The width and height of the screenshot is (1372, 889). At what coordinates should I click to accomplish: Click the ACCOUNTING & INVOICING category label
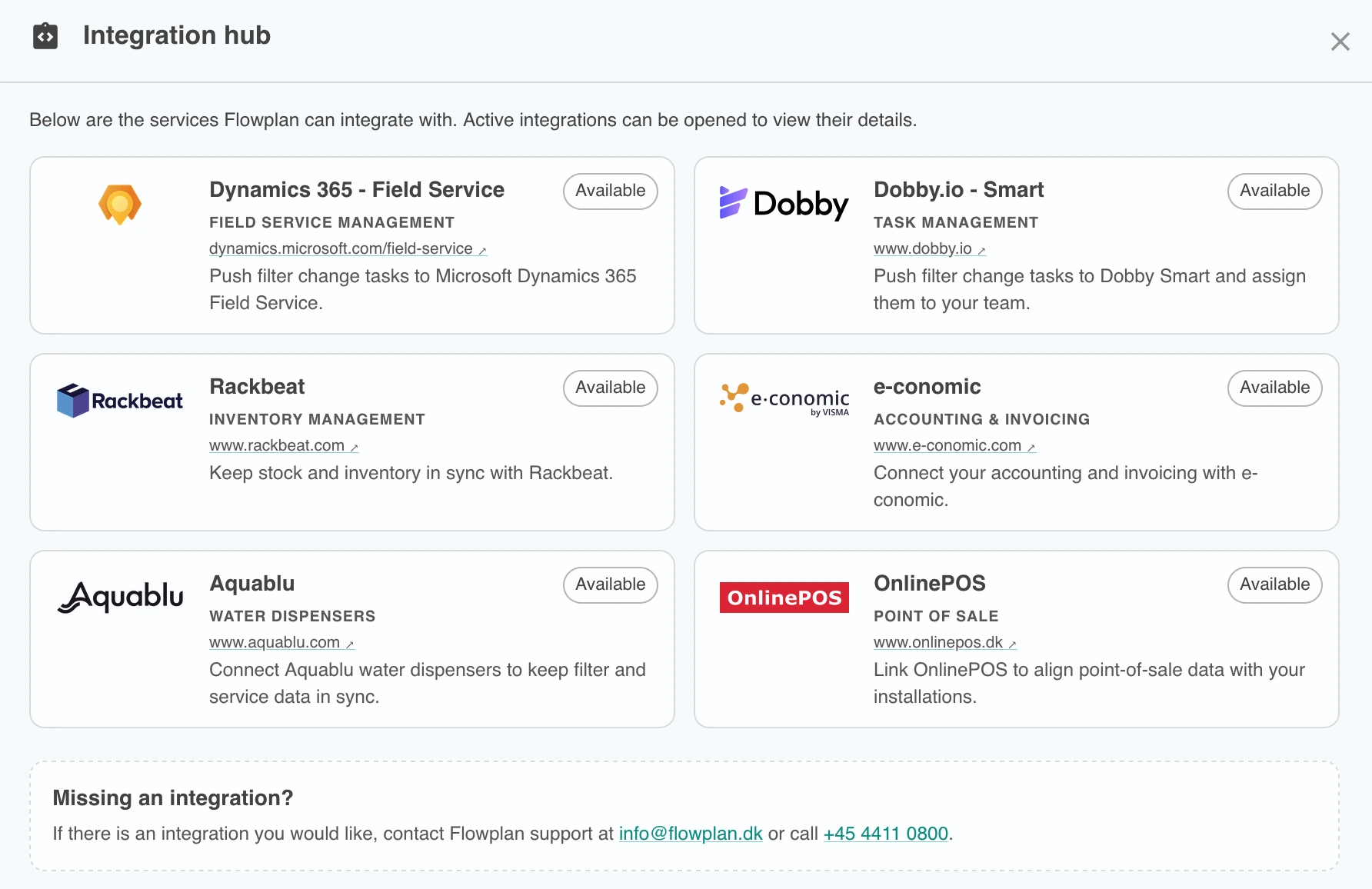981,419
